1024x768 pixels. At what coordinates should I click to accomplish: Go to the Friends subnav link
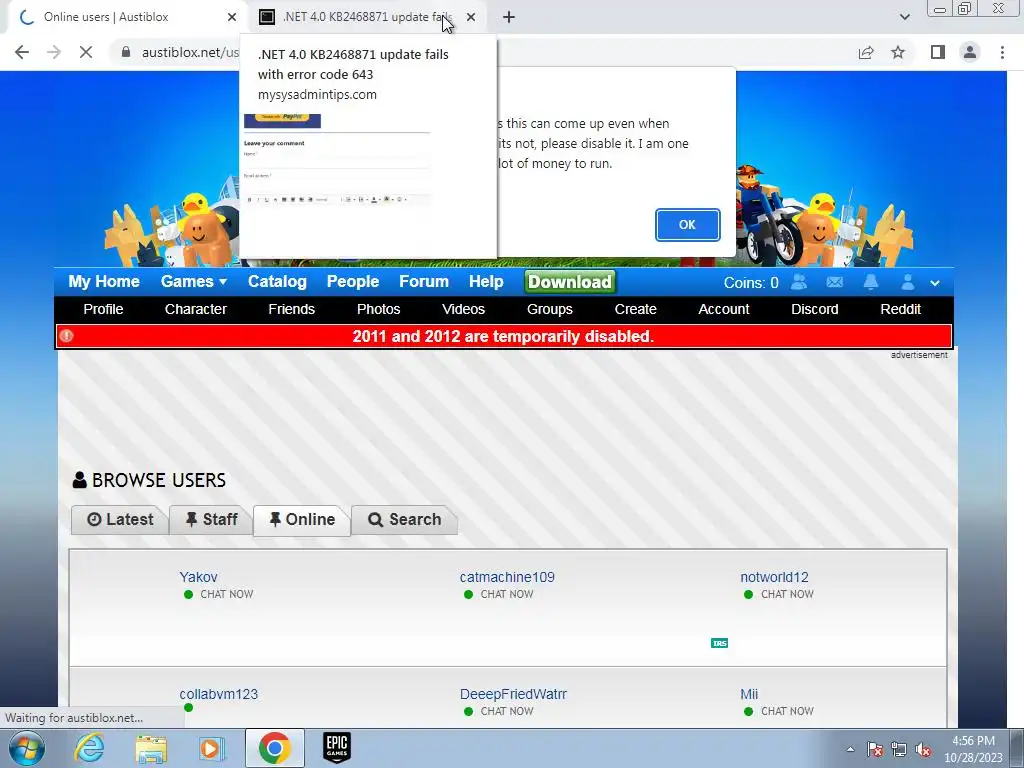point(291,309)
